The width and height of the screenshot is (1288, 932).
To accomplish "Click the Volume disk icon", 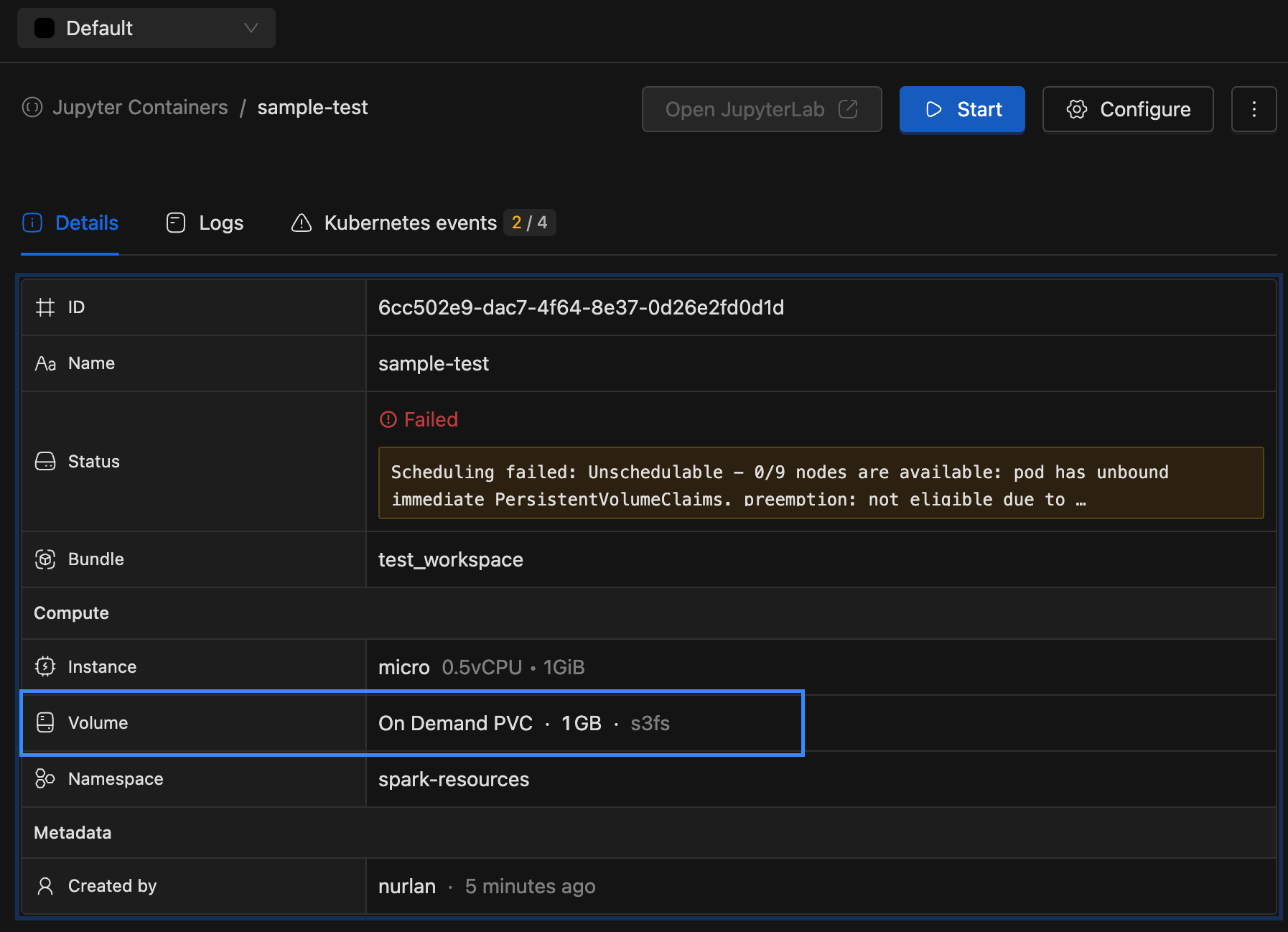I will 45,723.
